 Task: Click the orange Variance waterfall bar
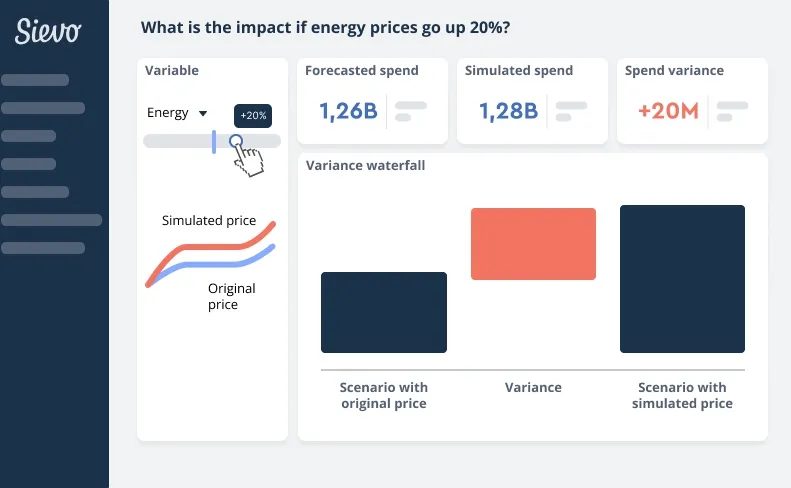tap(533, 244)
